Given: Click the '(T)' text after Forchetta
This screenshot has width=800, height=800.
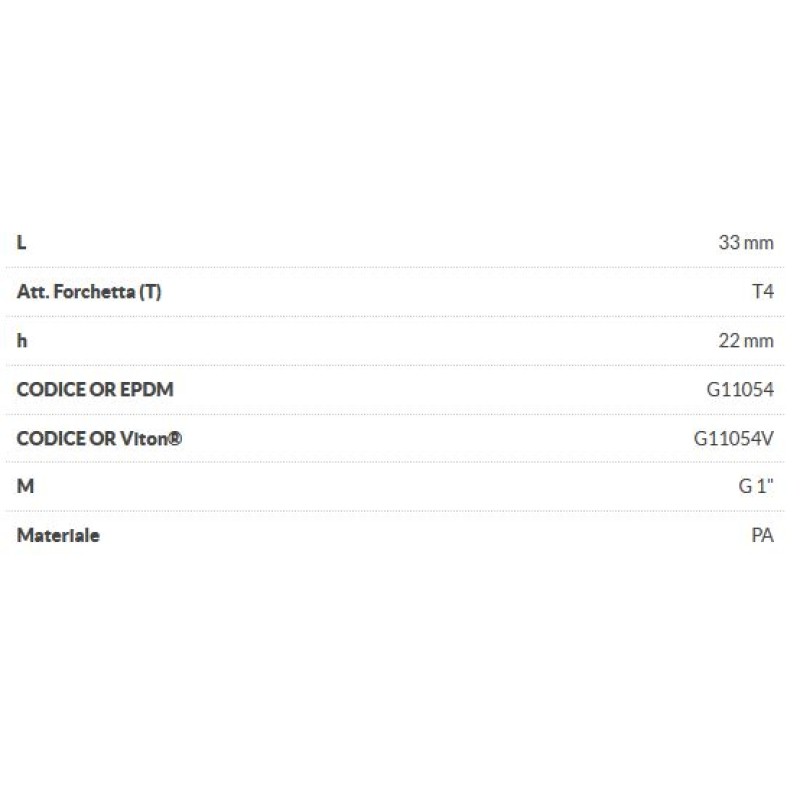Looking at the screenshot, I should click(x=150, y=292).
